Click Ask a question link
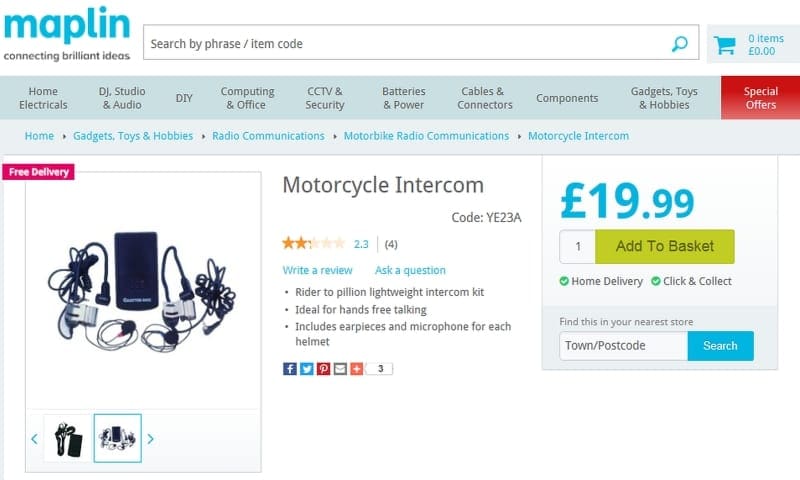The height and width of the screenshot is (480, 800). click(x=410, y=270)
